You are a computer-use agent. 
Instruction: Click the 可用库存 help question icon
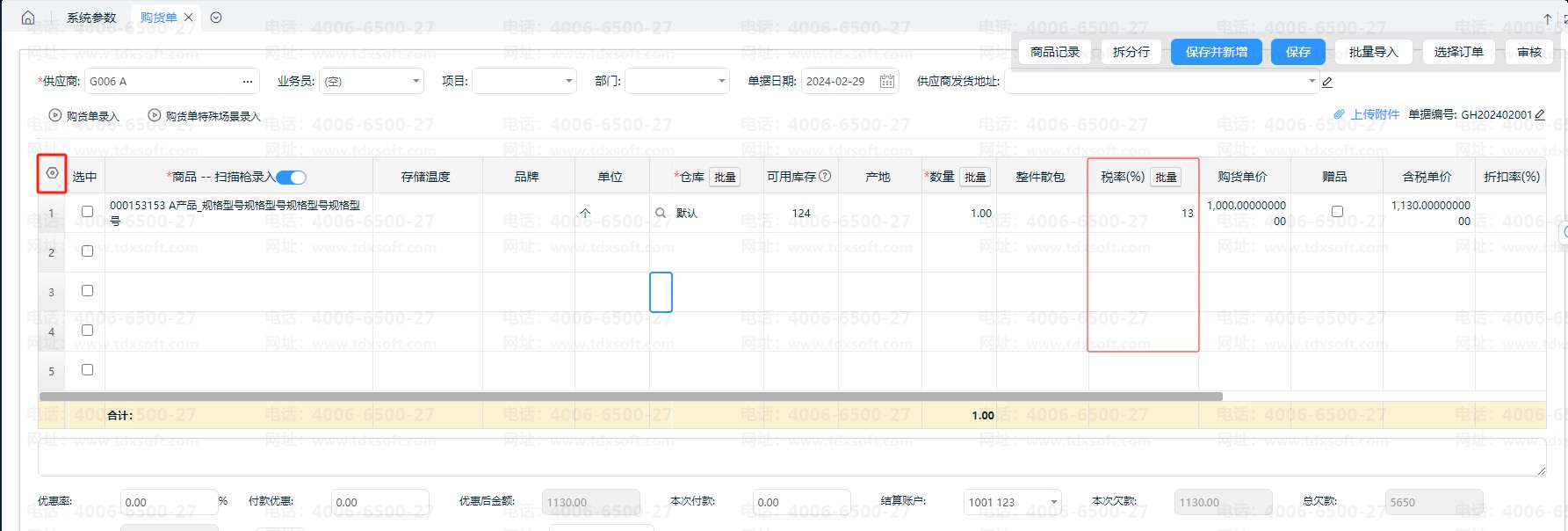pos(825,176)
